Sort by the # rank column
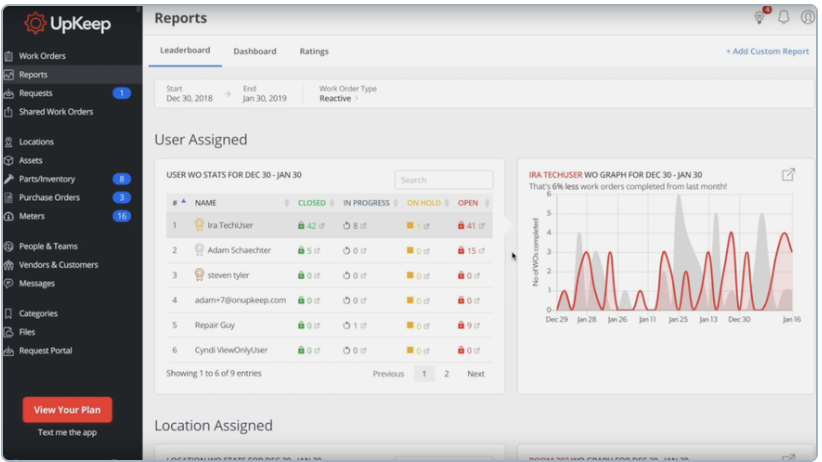This screenshot has height=462, width=822. point(179,202)
